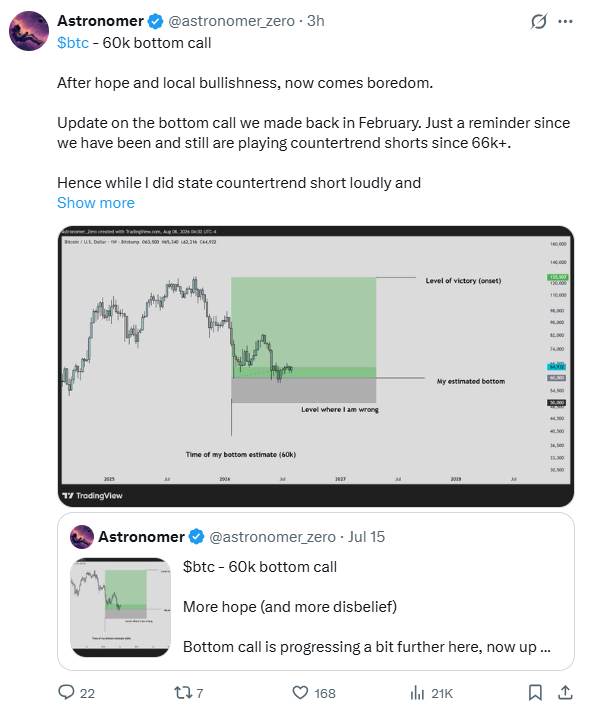Open the three-dot more options menu
Image resolution: width=589 pixels, height=711 pixels.
click(565, 21)
